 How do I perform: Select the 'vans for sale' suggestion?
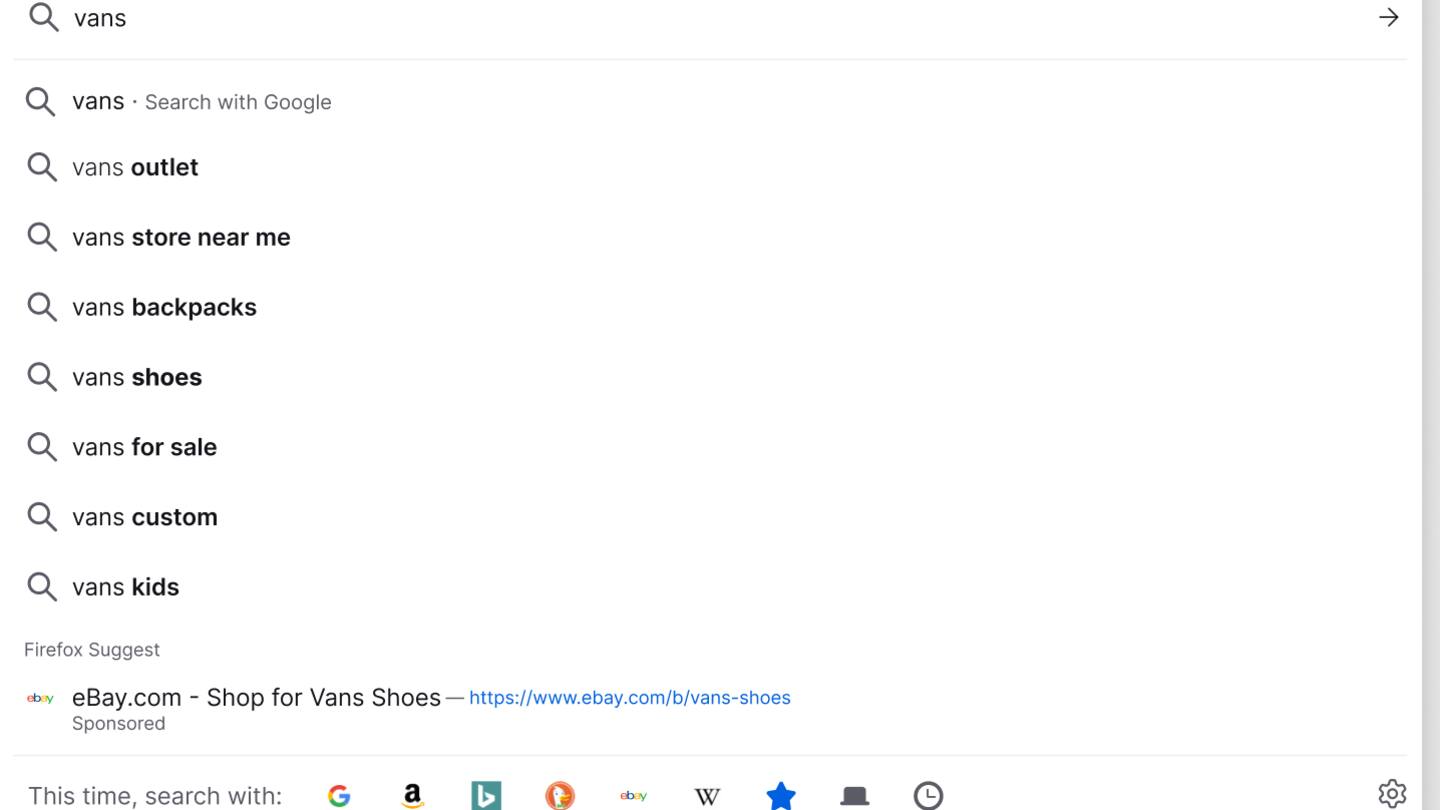[710, 447]
